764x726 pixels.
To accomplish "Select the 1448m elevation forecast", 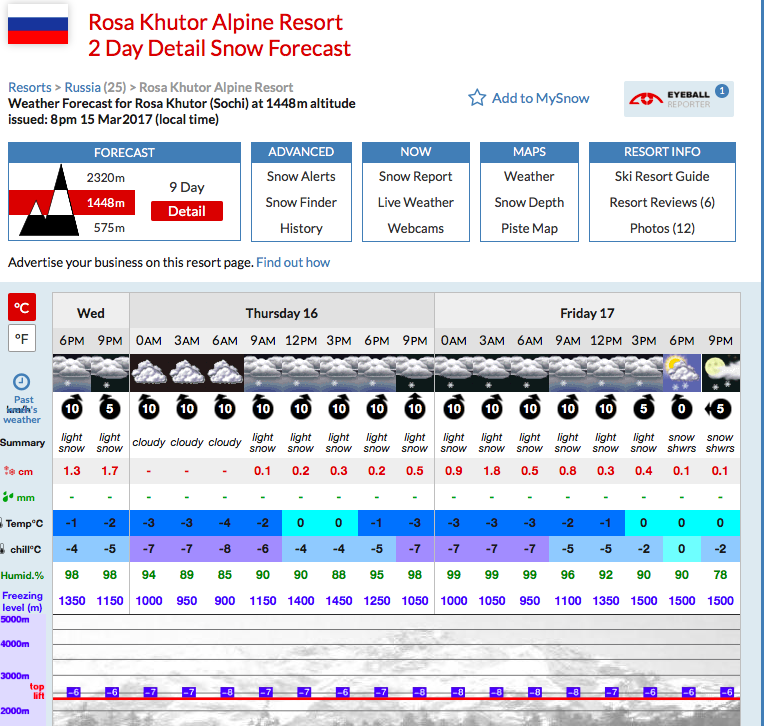I will point(106,203).
